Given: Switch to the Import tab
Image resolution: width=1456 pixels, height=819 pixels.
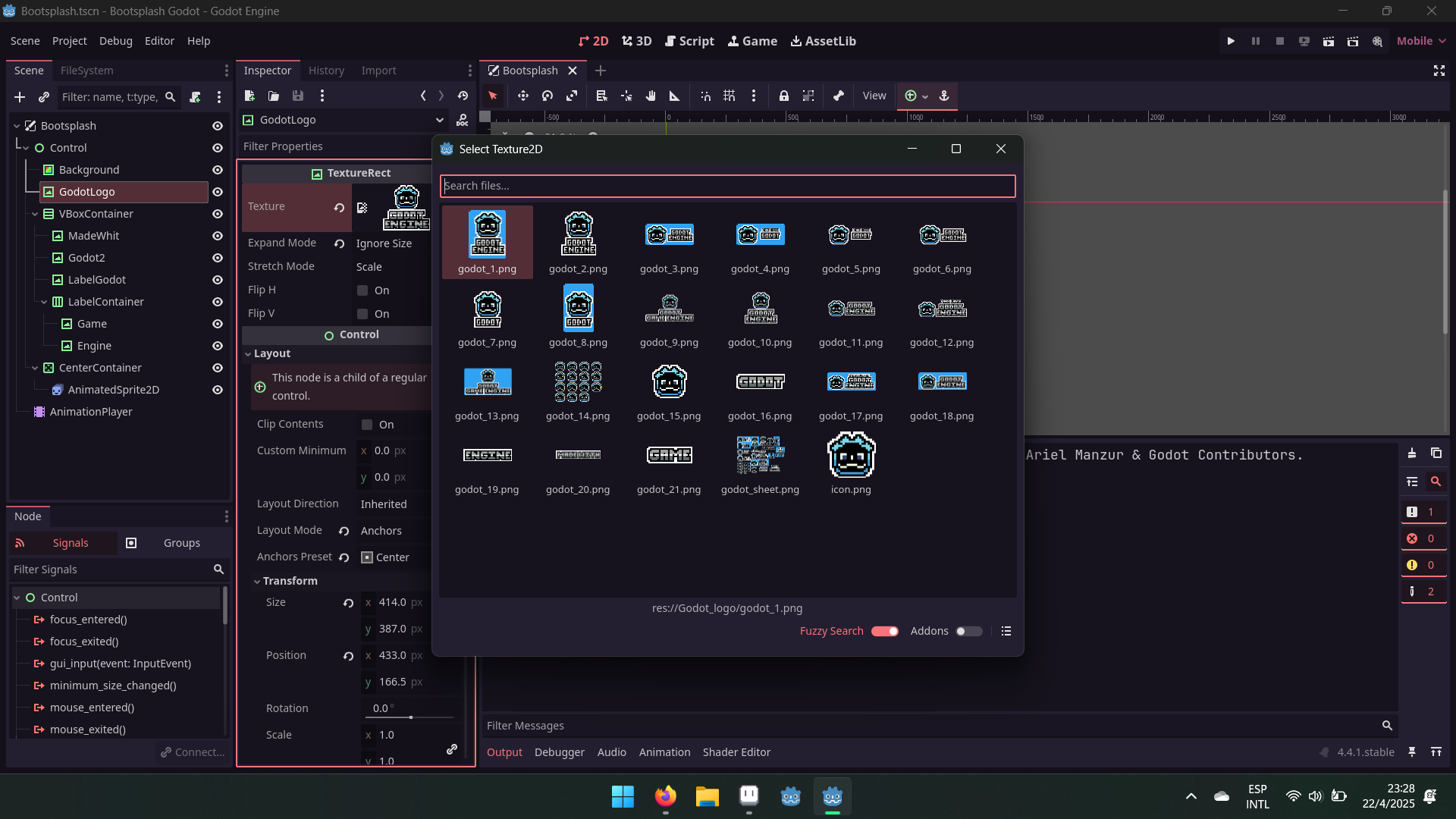Looking at the screenshot, I should pyautogui.click(x=378, y=71).
